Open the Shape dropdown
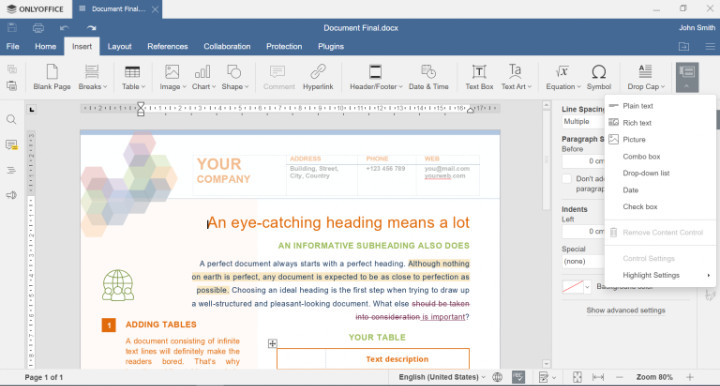This screenshot has width=720, height=386. click(235, 77)
